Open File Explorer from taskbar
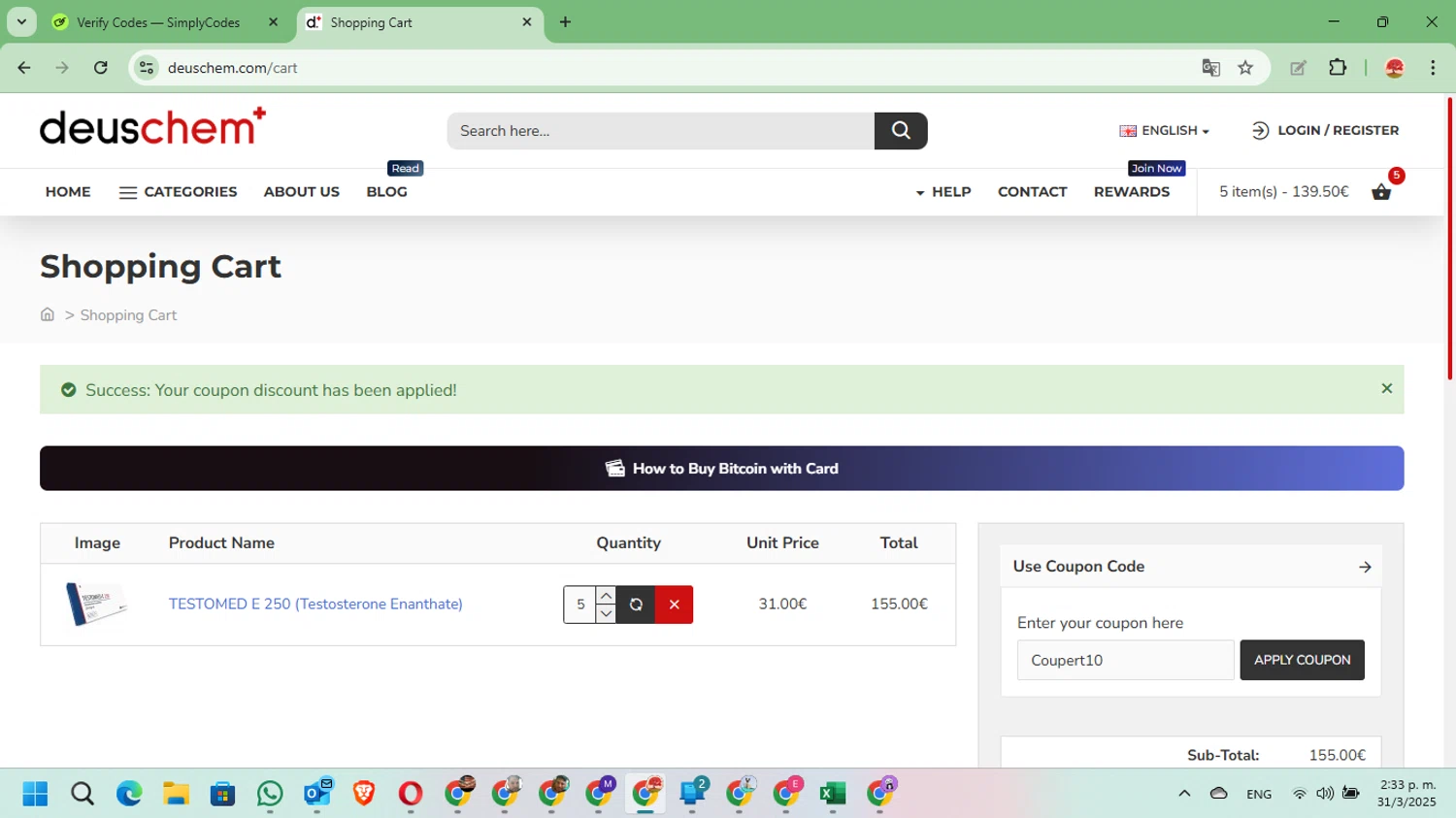1456x818 pixels. coord(176,794)
